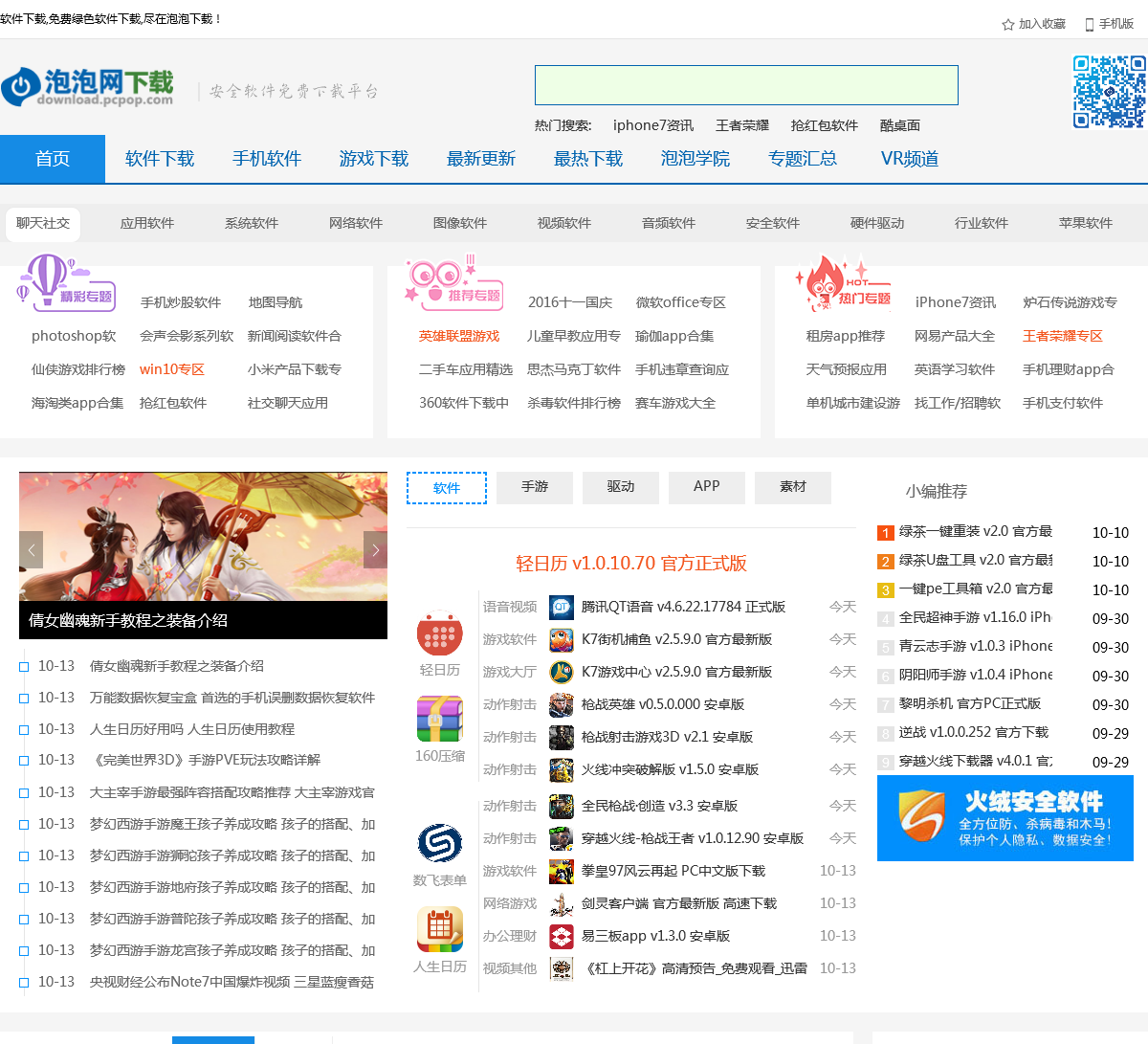Open the VR频道 nav item

(910, 159)
